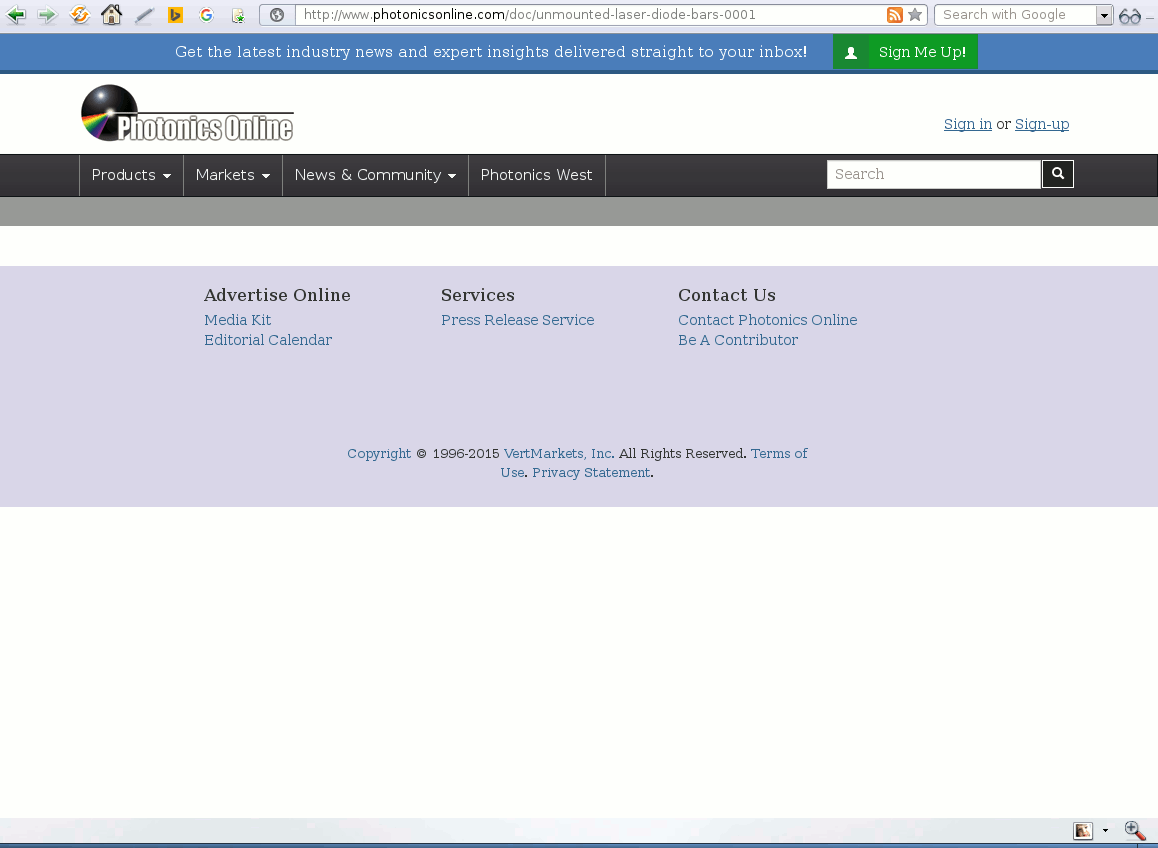Open the Contact Photonics Online link
1158x848 pixels.
point(768,320)
